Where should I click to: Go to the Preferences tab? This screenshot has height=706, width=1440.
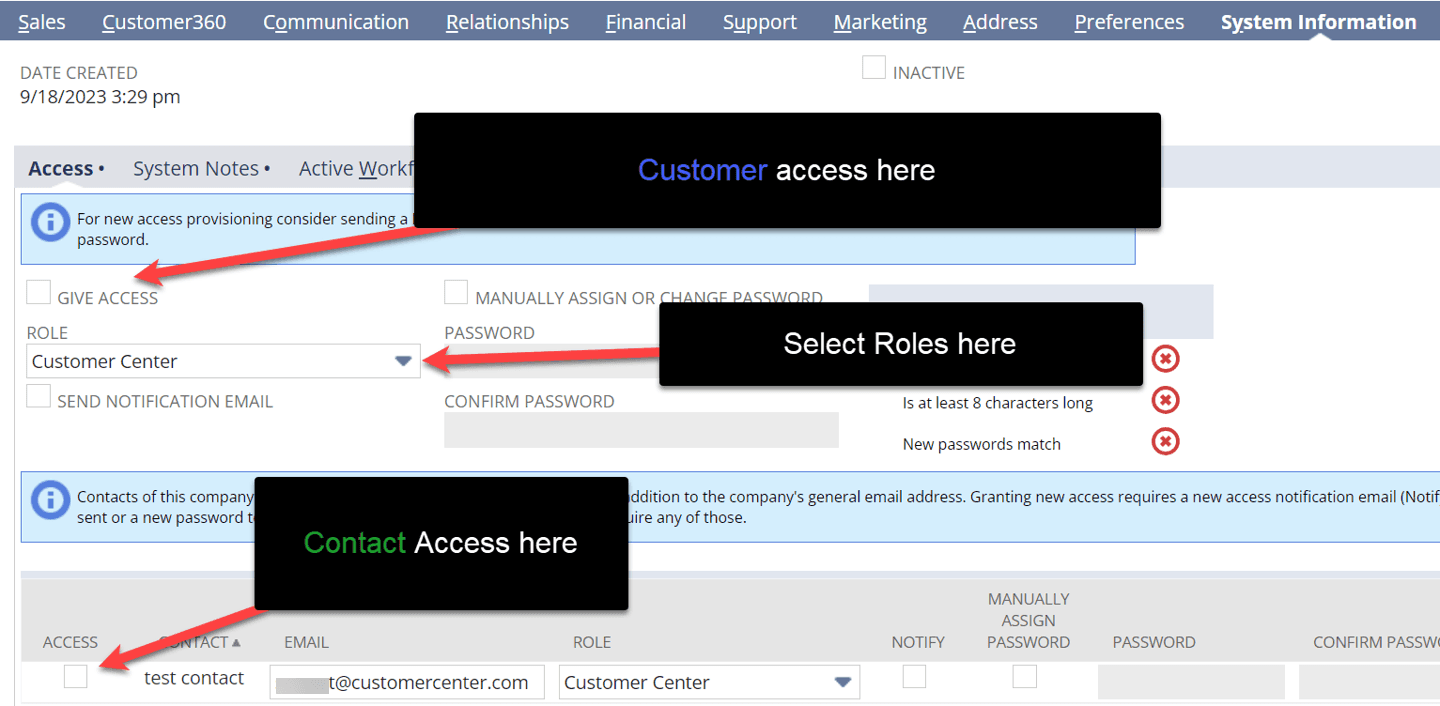(x=1129, y=22)
